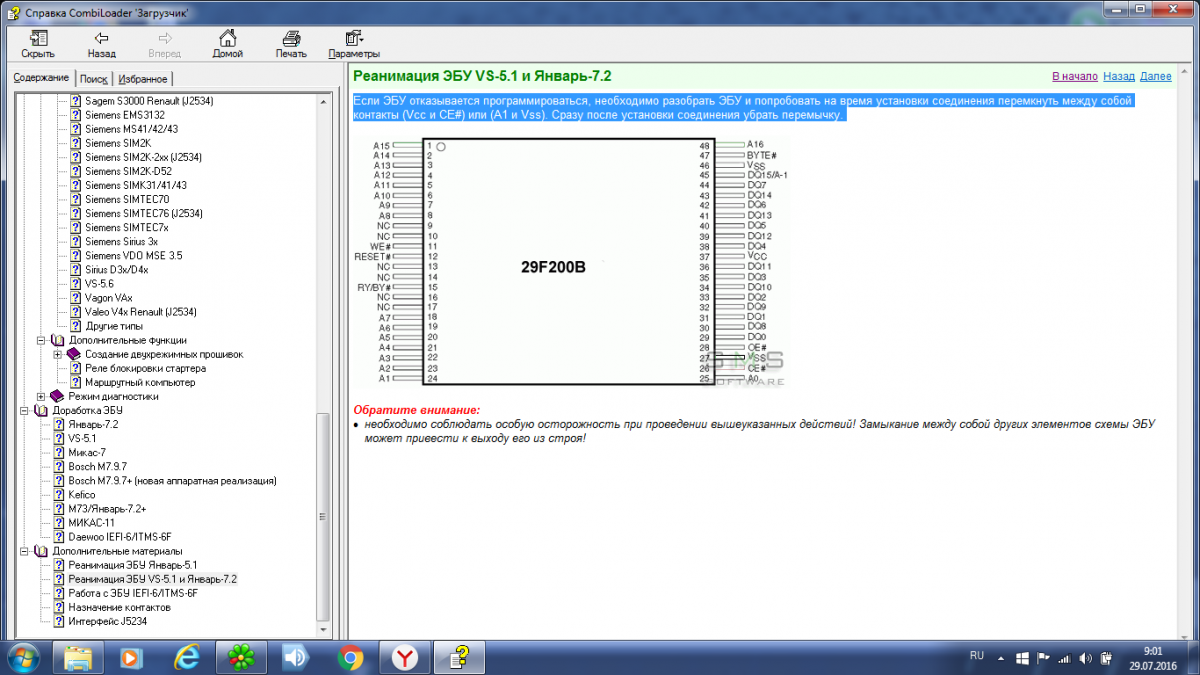Click the Скрыть toolbar icon
Image resolution: width=1200 pixels, height=675 pixels.
click(38, 42)
